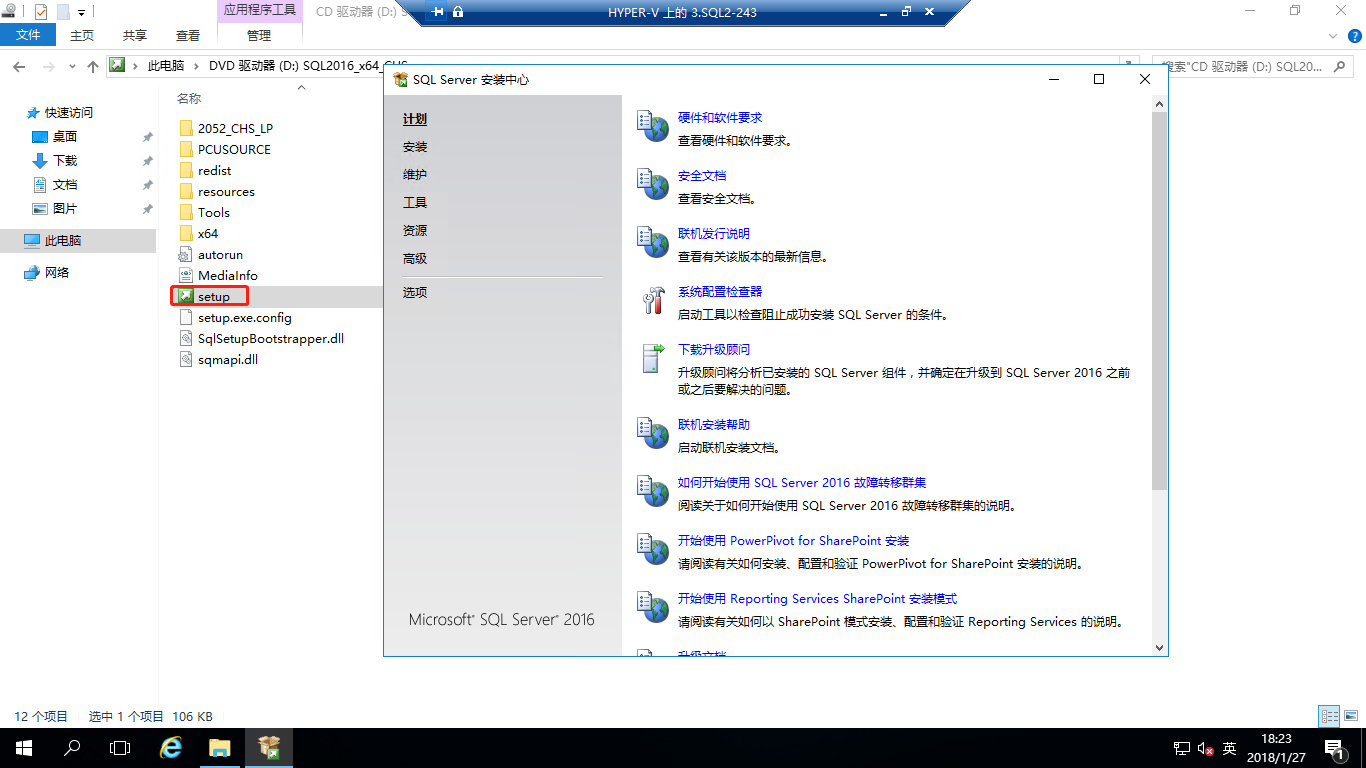Click the failover clustering document icon
The height and width of the screenshot is (768, 1366).
tap(653, 492)
